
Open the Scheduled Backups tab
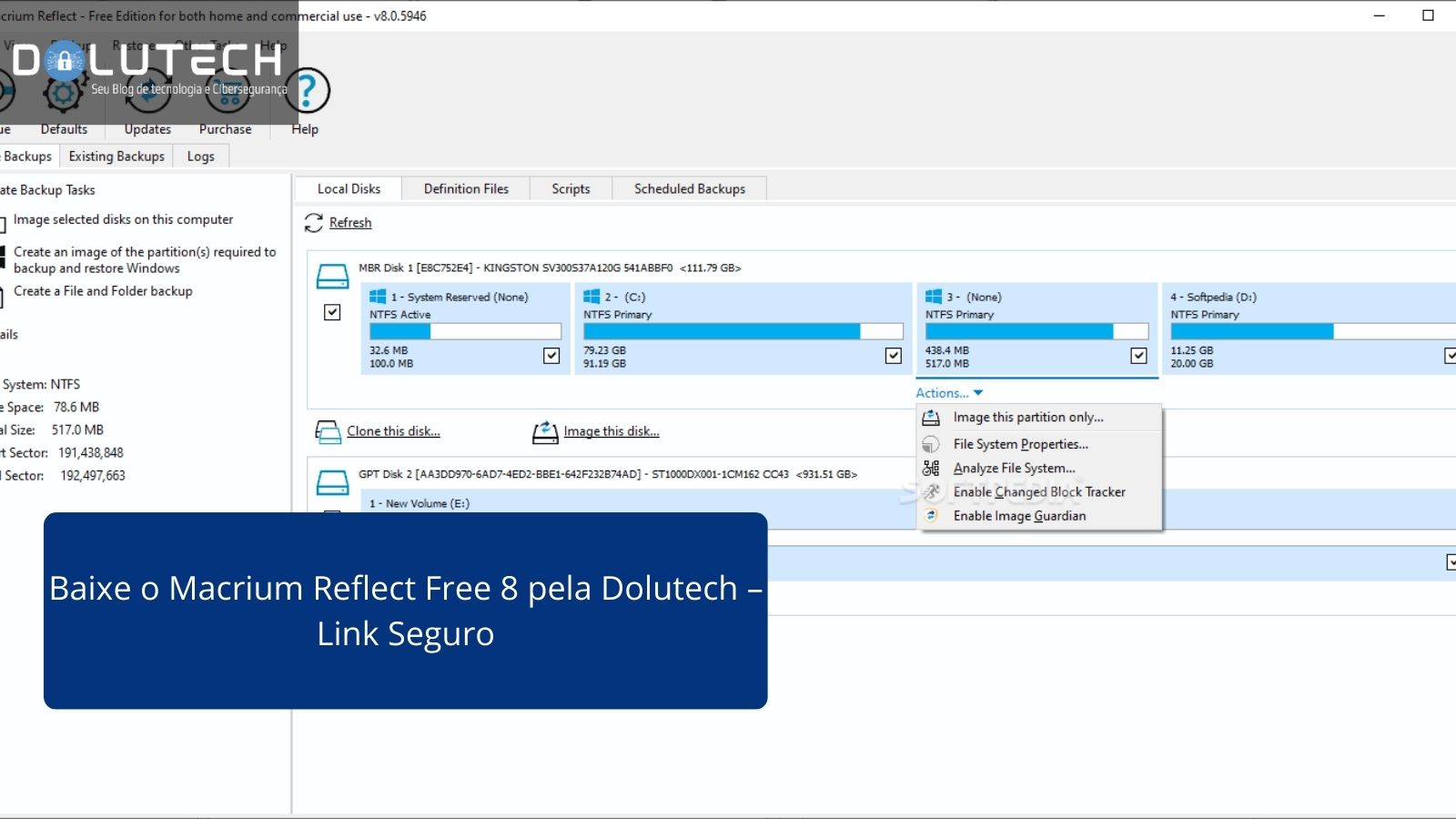(690, 188)
